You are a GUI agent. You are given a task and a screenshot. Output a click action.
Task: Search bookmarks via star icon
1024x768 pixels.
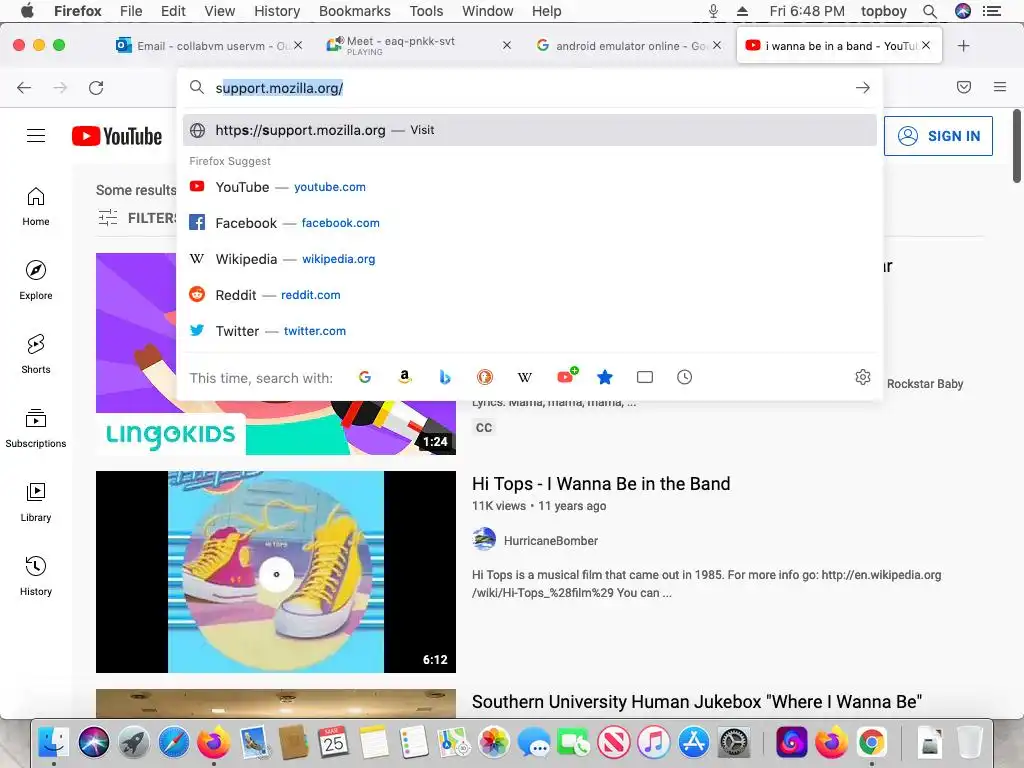tap(605, 377)
